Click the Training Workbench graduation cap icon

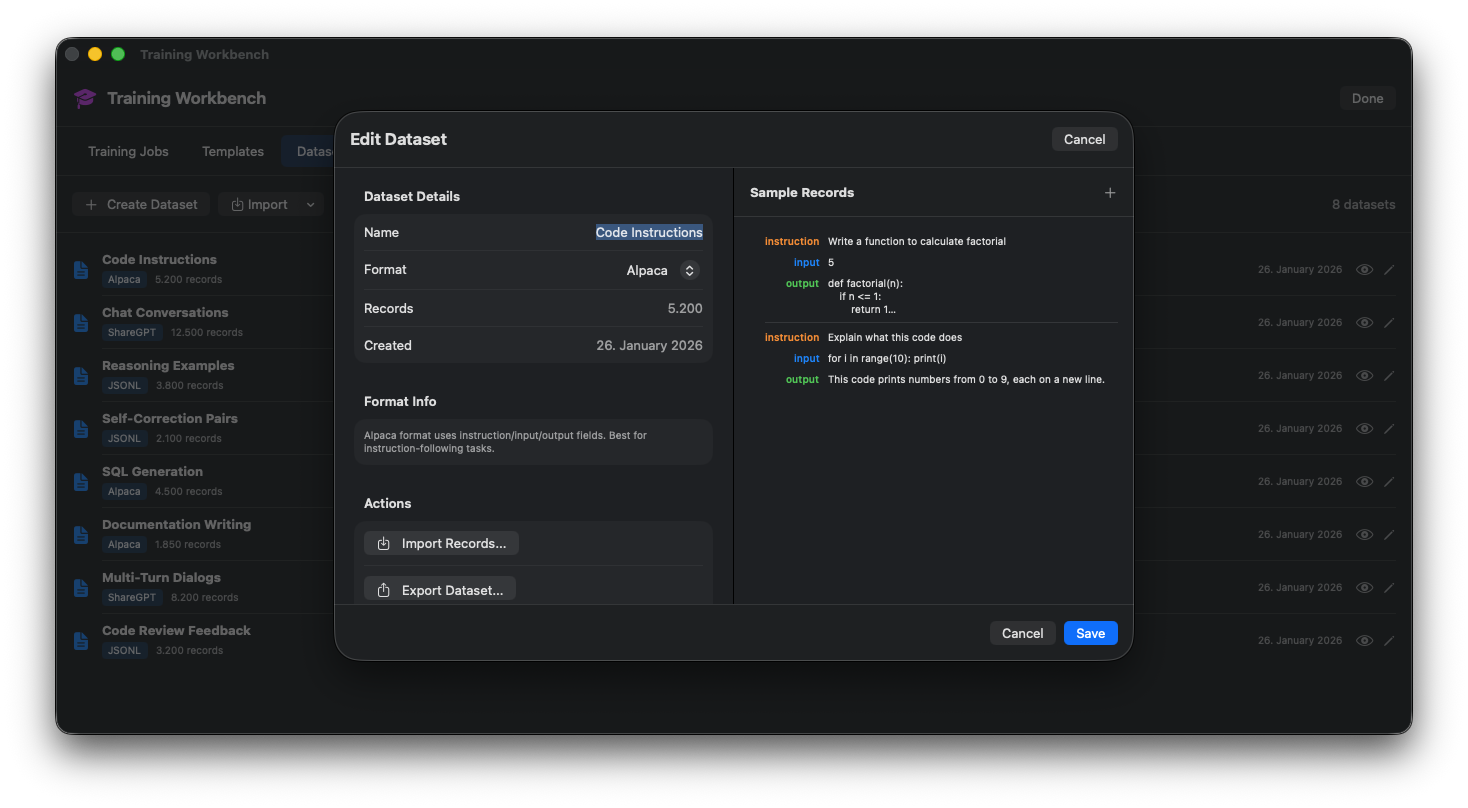(x=85, y=98)
